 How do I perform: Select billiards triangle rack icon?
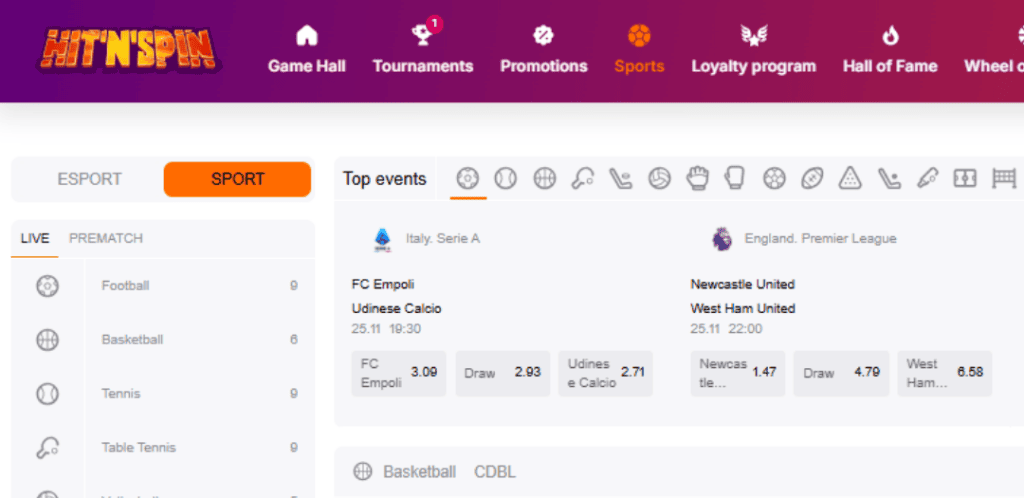(850, 178)
